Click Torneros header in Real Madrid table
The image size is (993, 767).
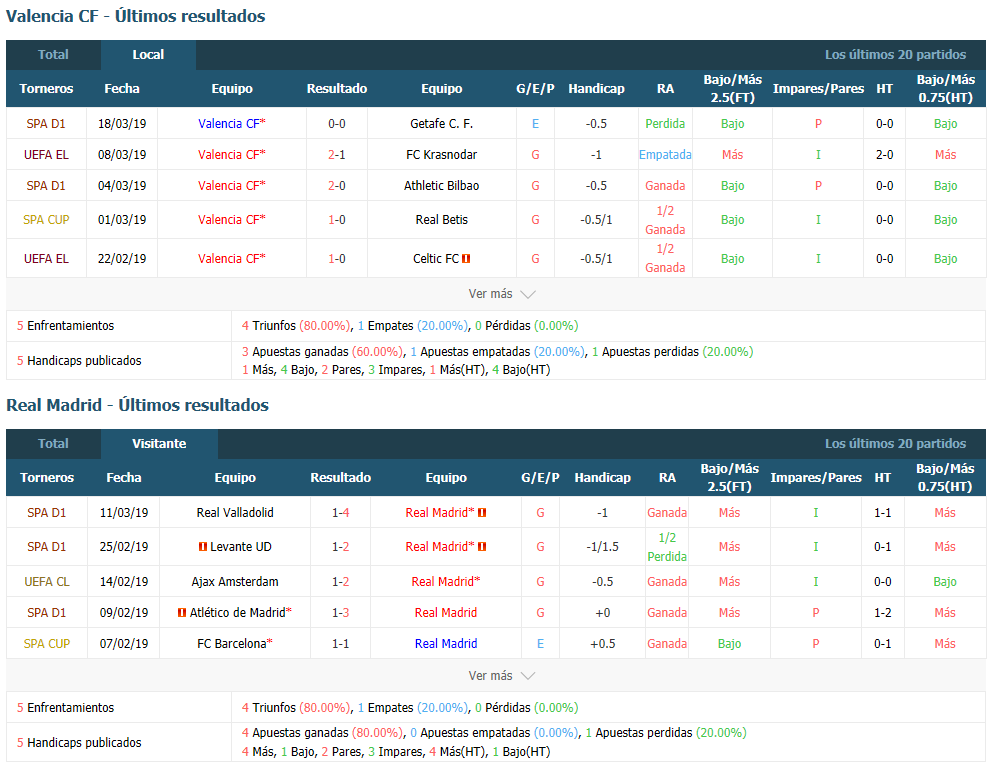tap(47, 478)
